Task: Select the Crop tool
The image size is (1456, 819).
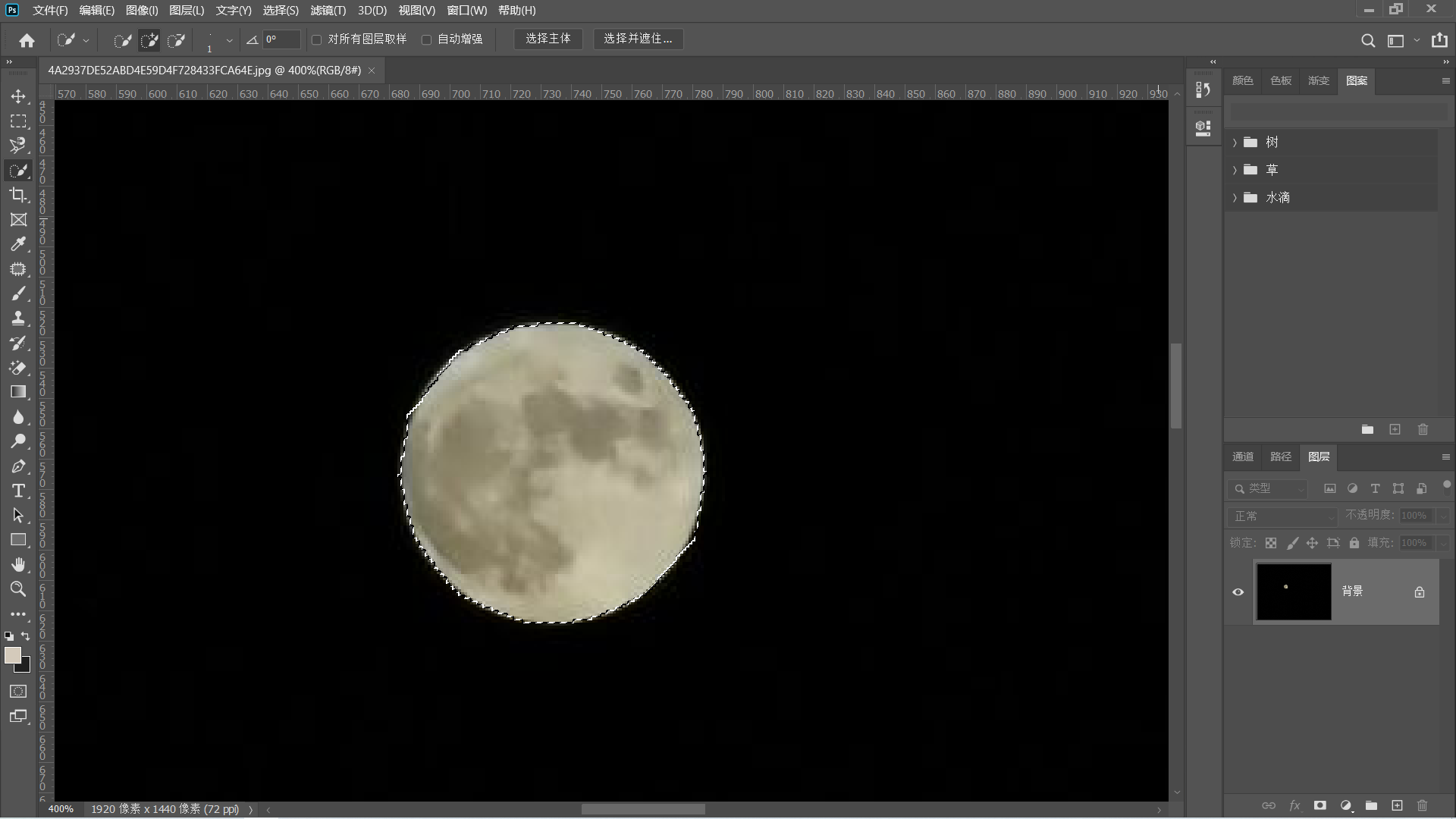Action: 18,195
